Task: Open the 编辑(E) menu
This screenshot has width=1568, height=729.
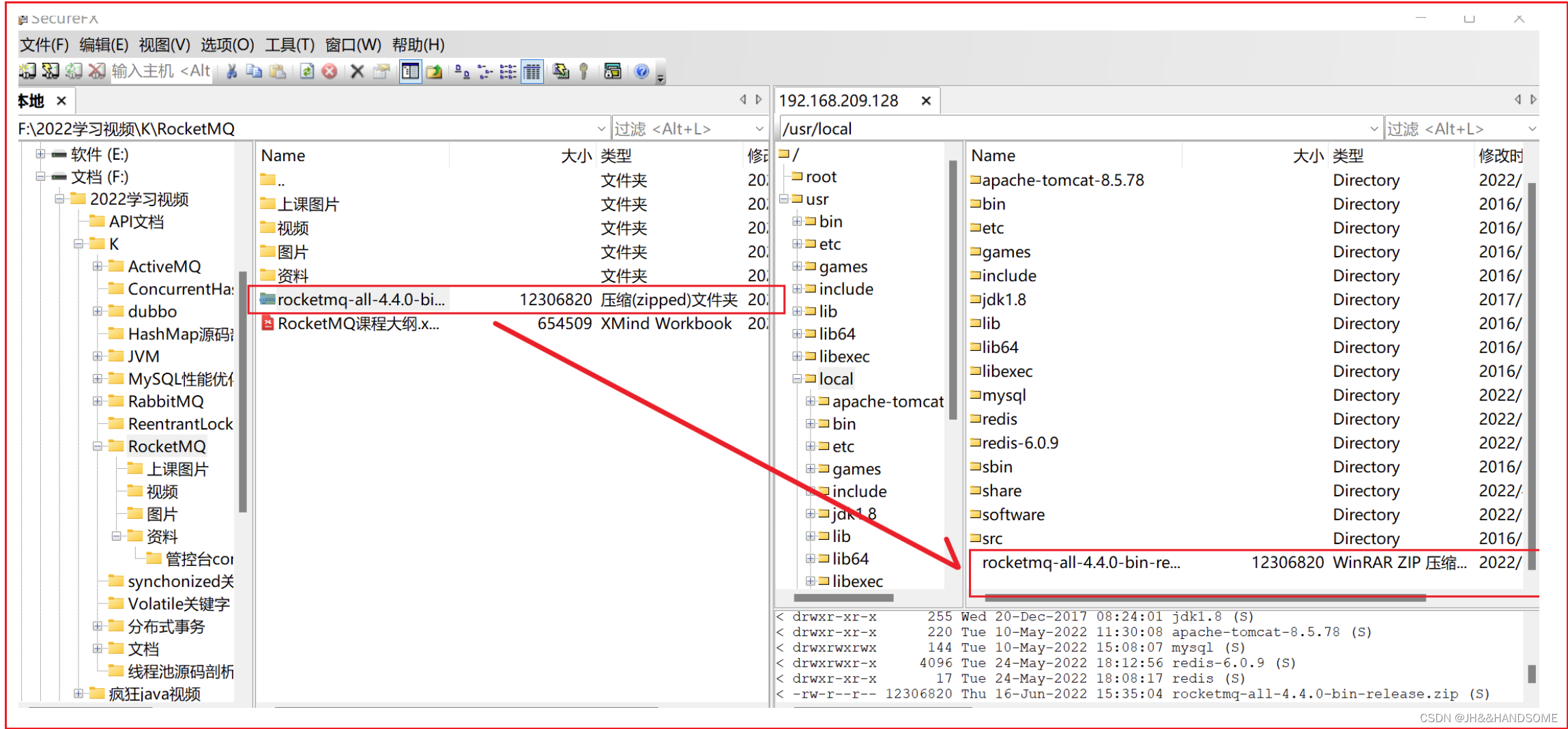Action: (104, 45)
